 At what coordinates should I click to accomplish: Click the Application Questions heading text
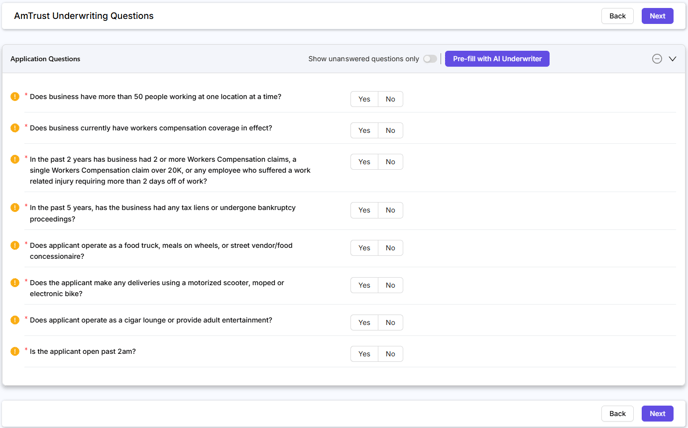[45, 59]
